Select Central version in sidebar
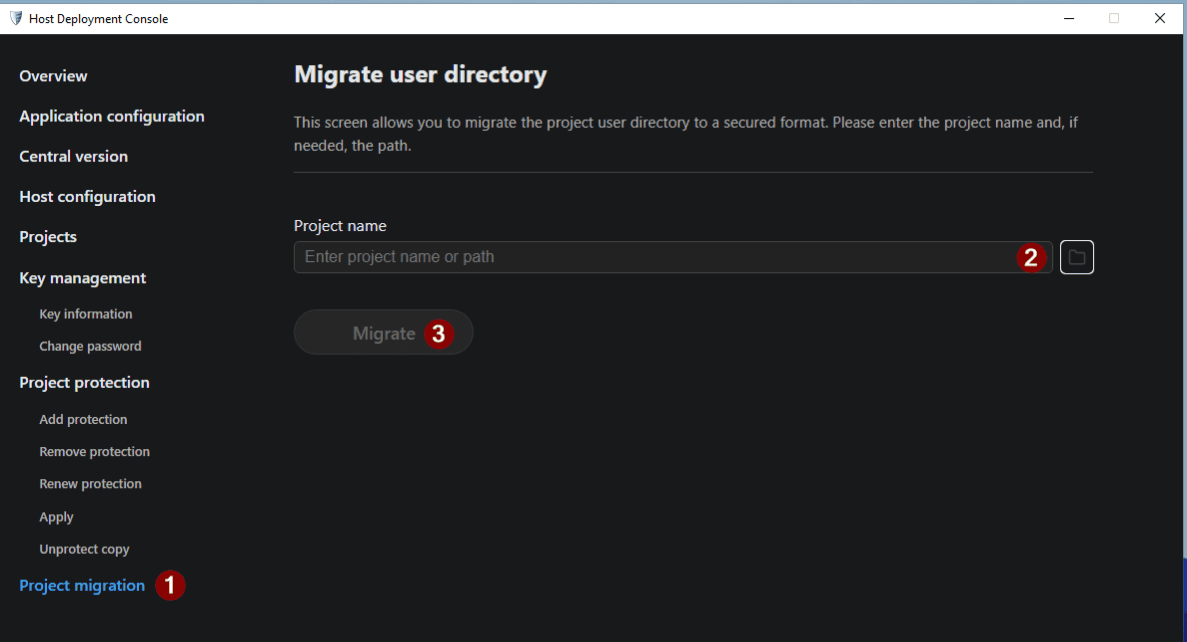 (x=73, y=156)
